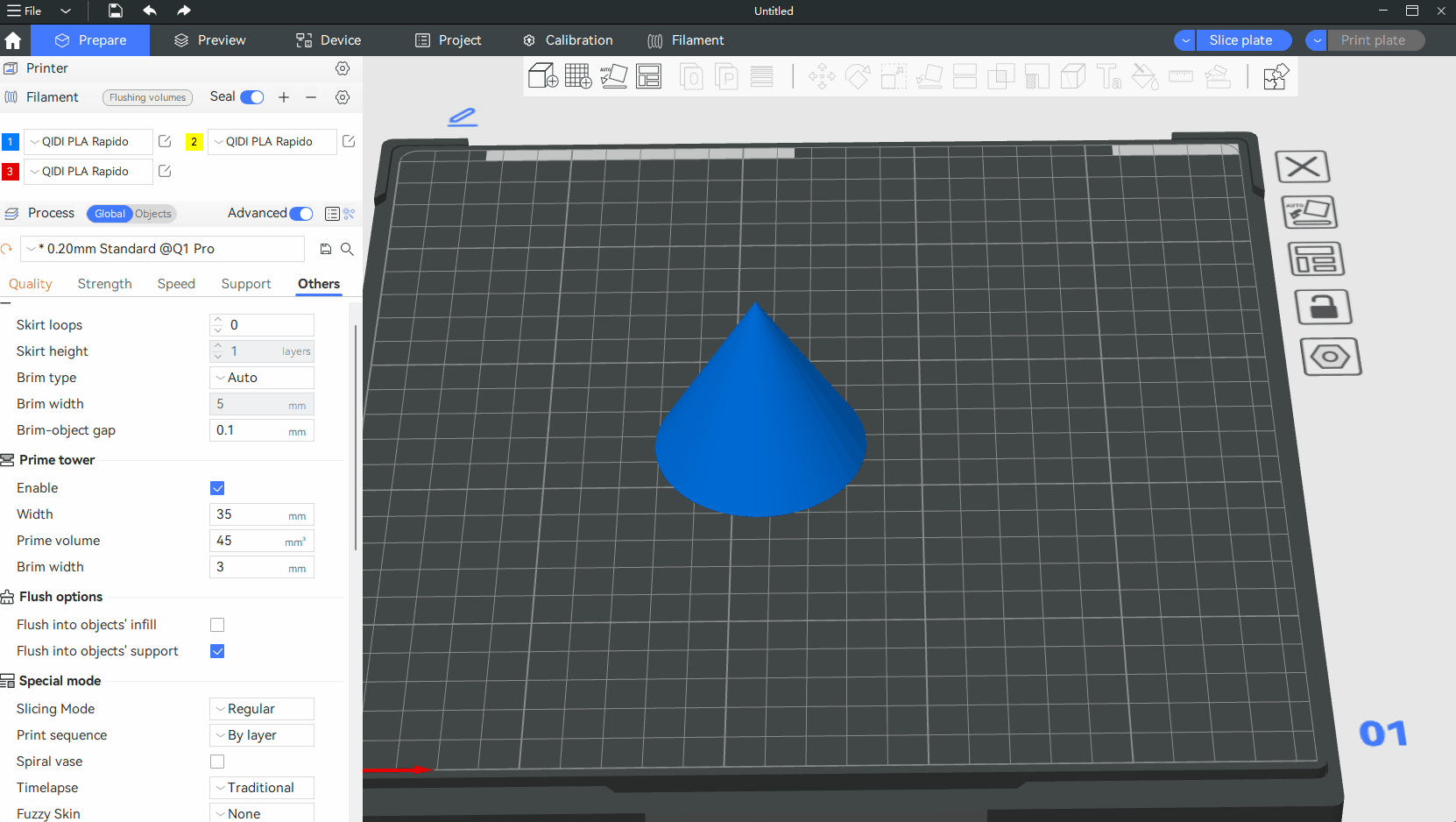Click the yellow filament 2 color swatch

[x=194, y=142]
